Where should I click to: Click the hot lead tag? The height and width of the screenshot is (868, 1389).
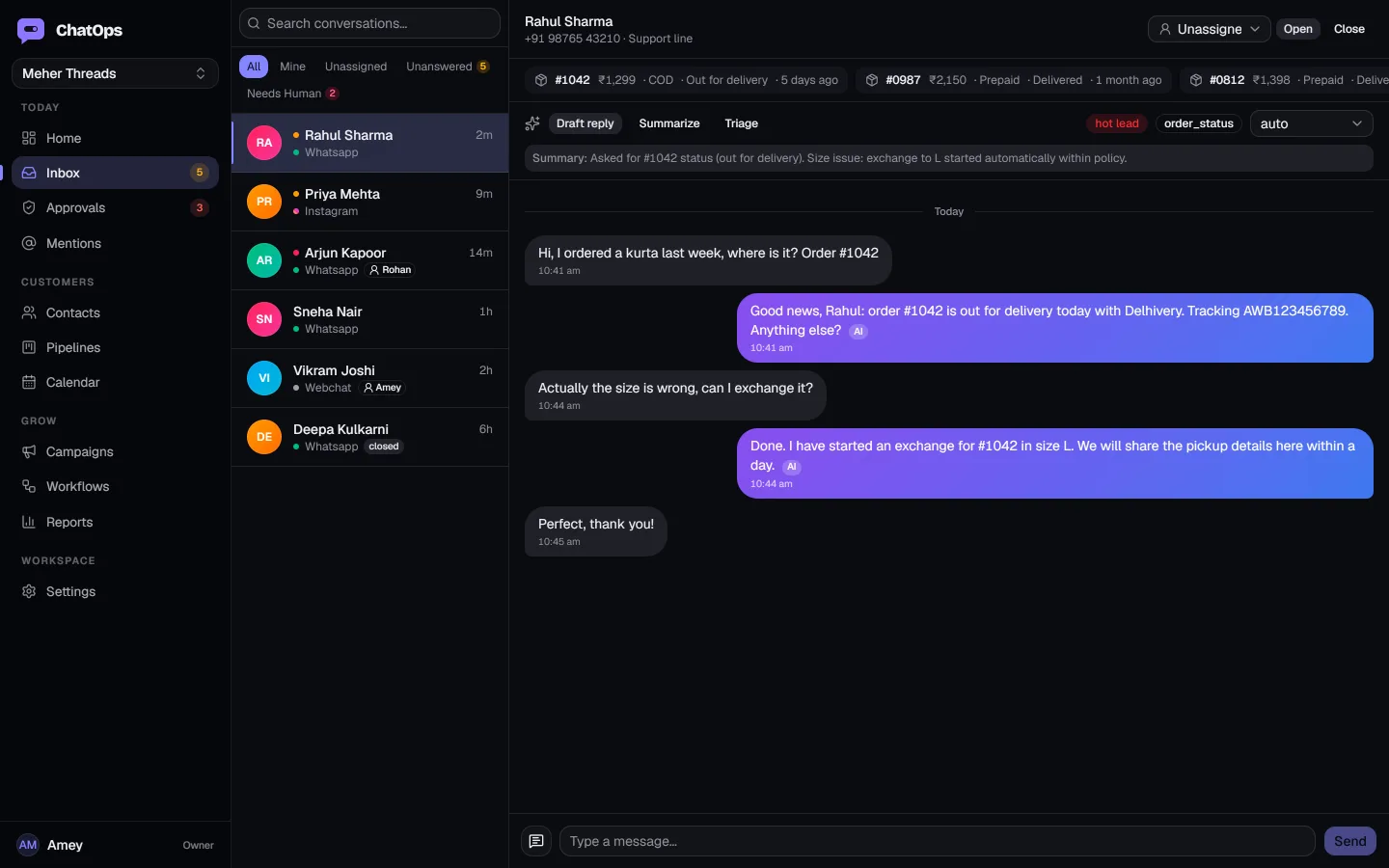pos(1117,123)
